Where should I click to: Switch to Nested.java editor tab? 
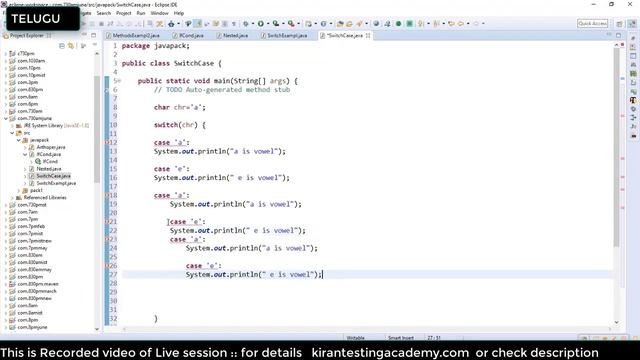coord(232,36)
